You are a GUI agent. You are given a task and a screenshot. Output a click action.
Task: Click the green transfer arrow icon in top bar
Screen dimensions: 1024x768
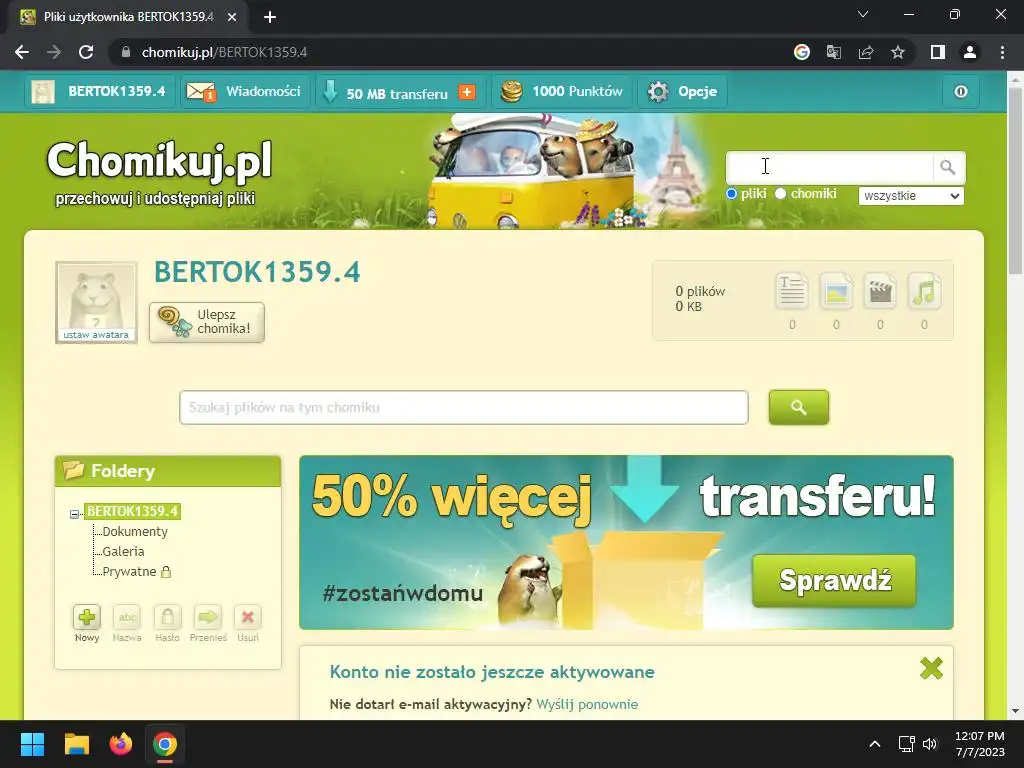click(x=330, y=91)
